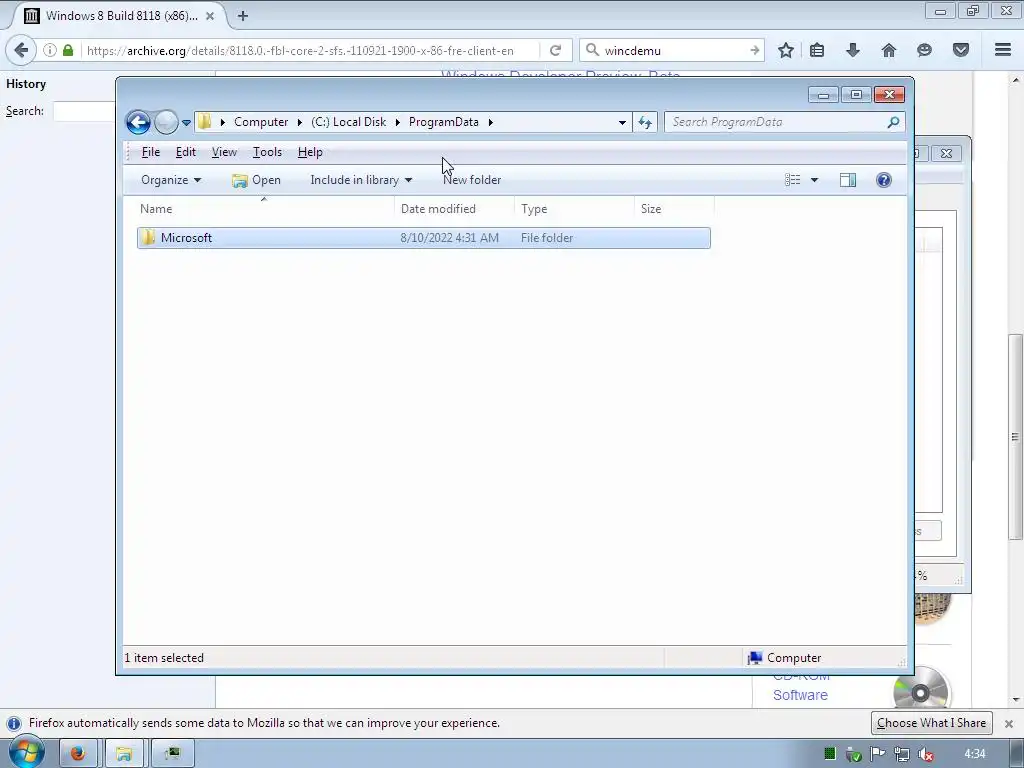The image size is (1024, 768).
Task: Close the Windows 8 Build 8118 tab
Action: pyautogui.click(x=210, y=16)
